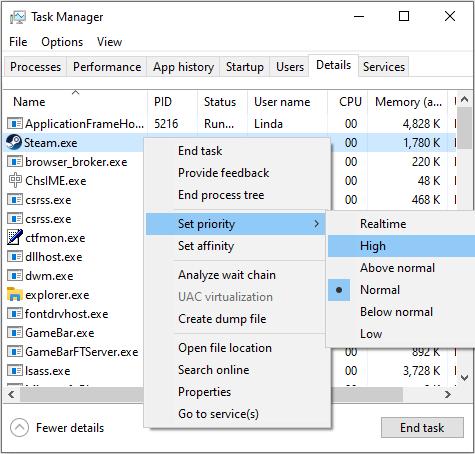Click the ctfmon.exe pen icon
The image size is (475, 454).
pyautogui.click(x=15, y=237)
